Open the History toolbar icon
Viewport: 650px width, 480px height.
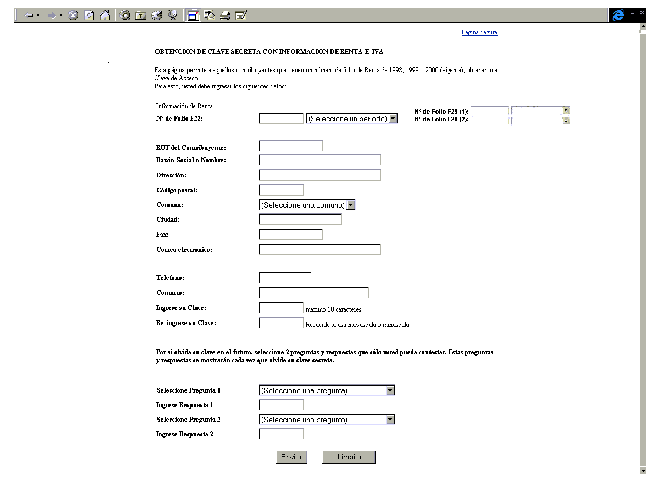click(x=173, y=15)
